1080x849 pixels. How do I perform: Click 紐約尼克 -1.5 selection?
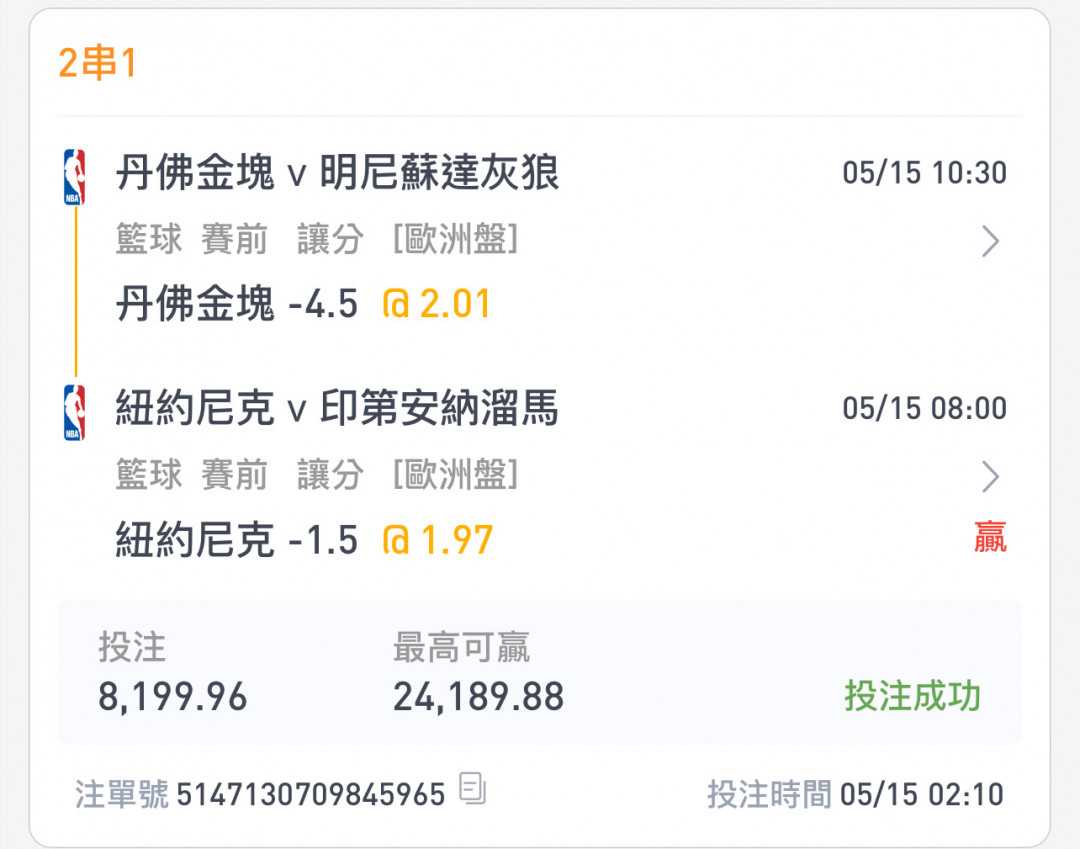236,540
